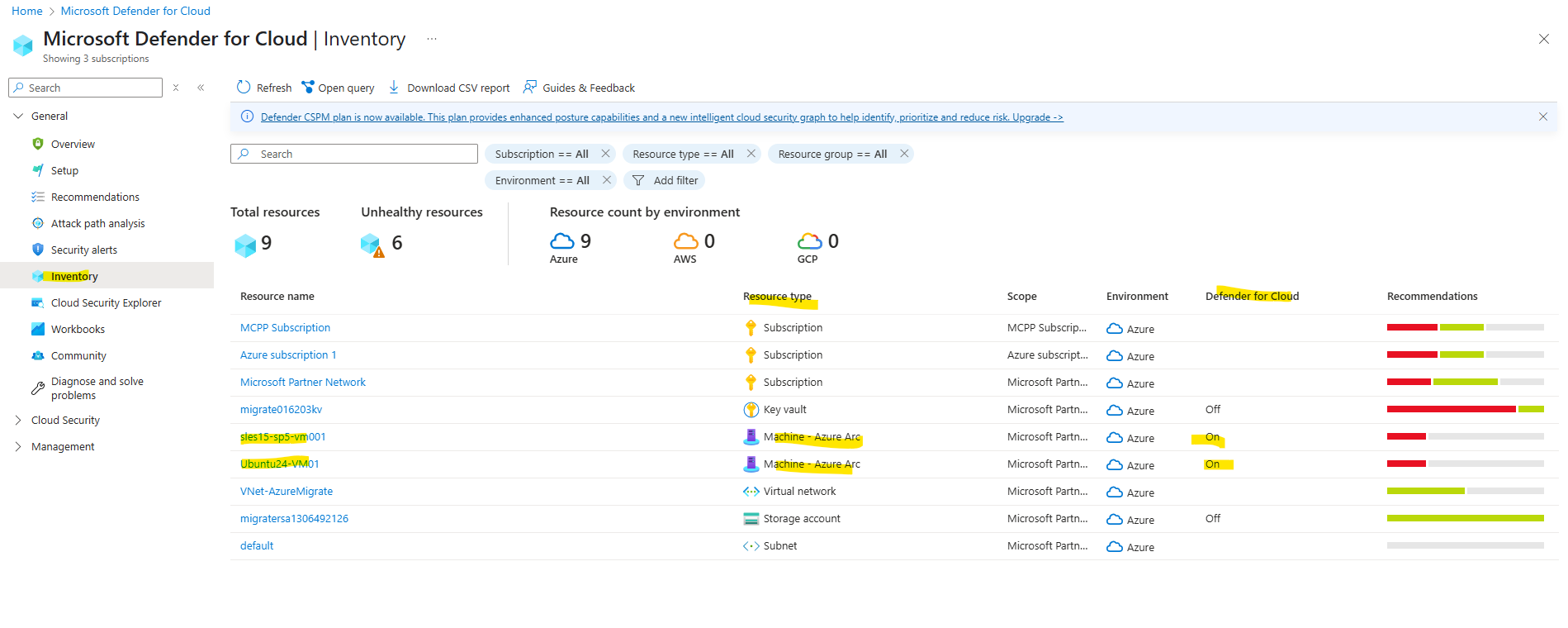Open Attack path analysis page

click(97, 223)
